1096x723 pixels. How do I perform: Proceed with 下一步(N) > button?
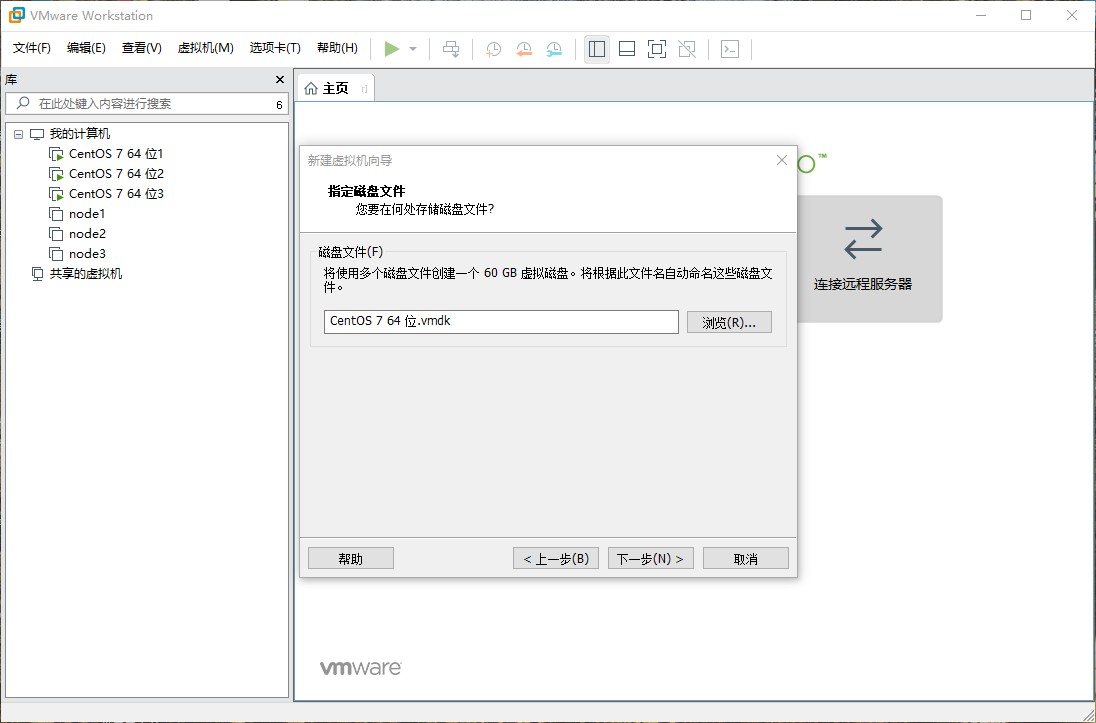click(x=650, y=559)
